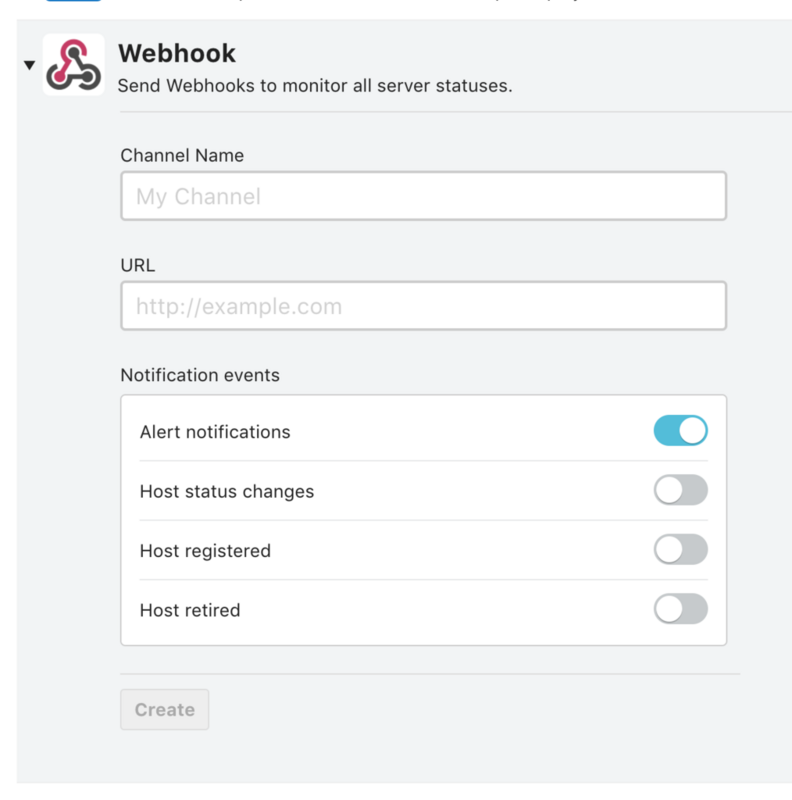Click the 'Send Webhooks to monitor' description
792x800 pixels.
tap(315, 86)
